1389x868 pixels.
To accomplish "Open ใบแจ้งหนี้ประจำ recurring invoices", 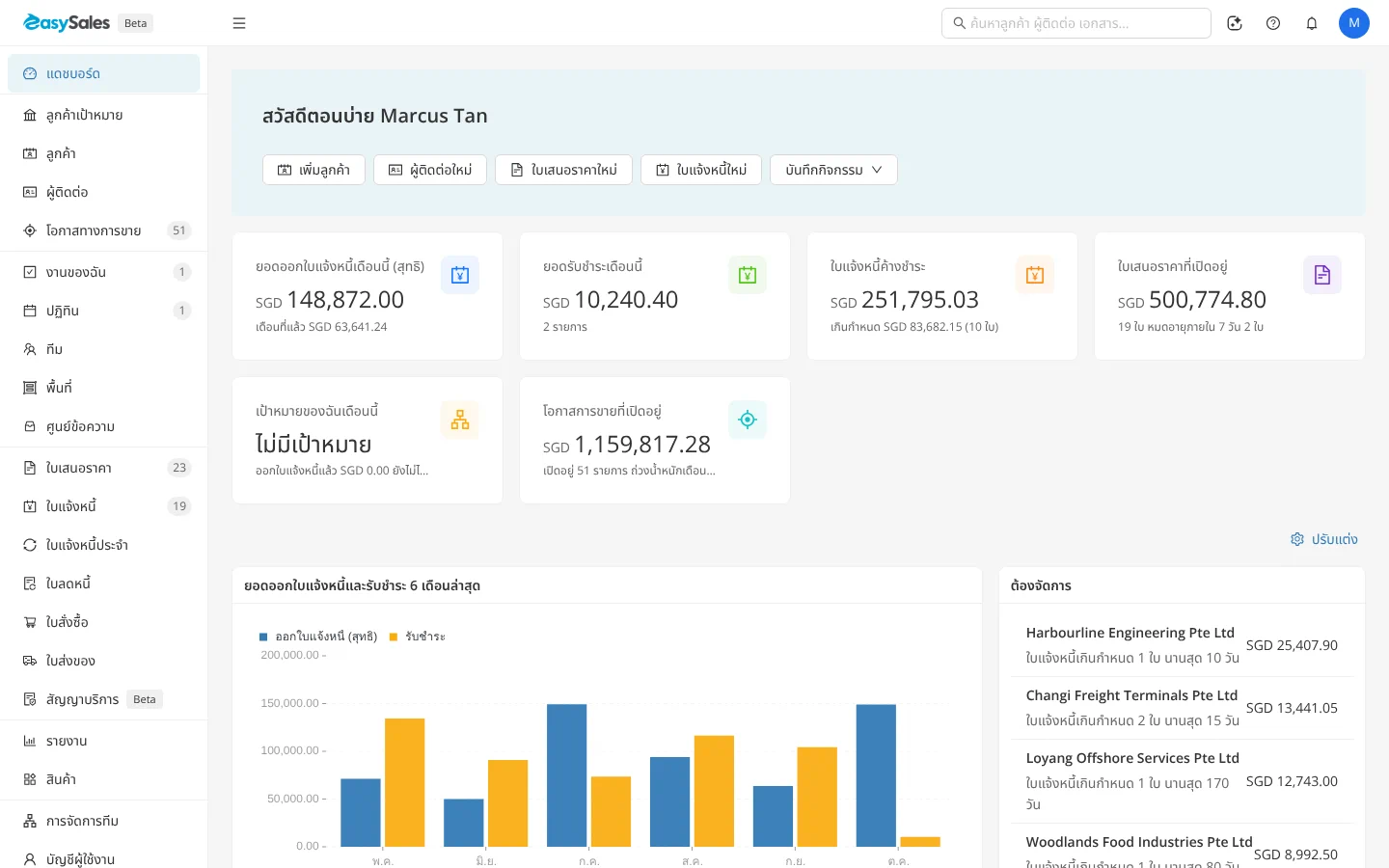I will click(103, 545).
